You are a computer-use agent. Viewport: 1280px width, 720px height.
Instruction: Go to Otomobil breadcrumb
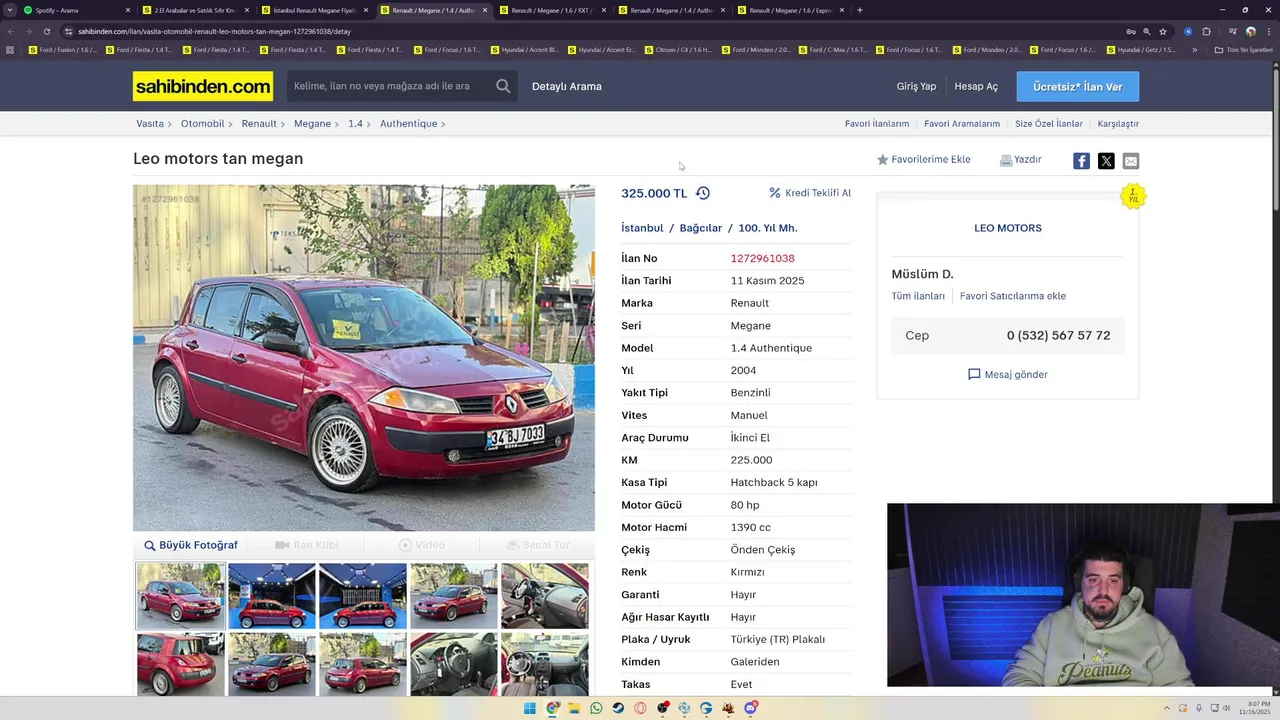pyautogui.click(x=202, y=124)
